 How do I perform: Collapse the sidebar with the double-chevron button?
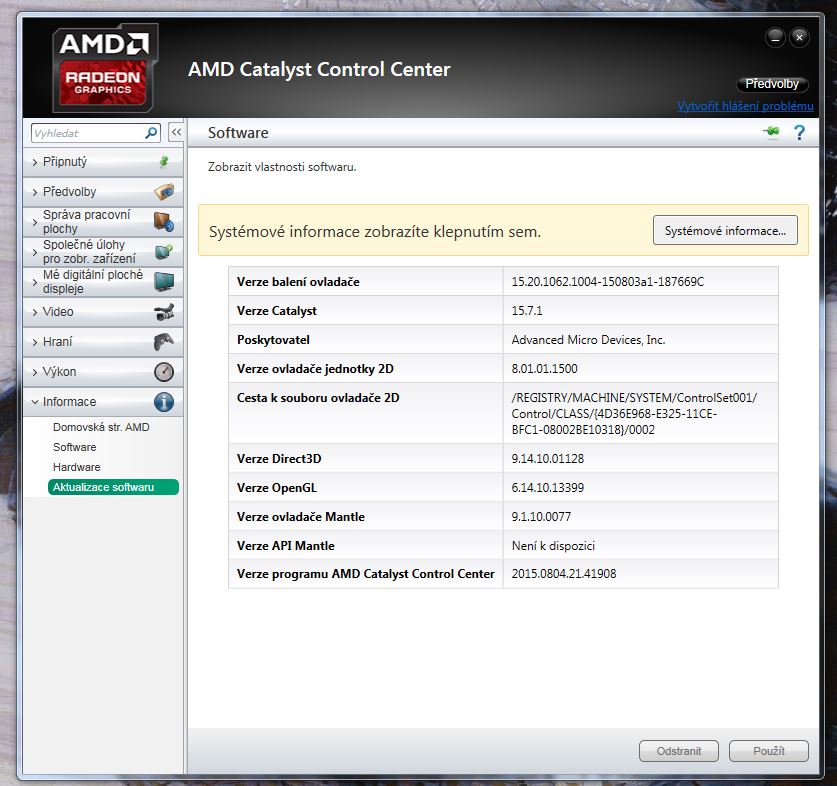176,132
